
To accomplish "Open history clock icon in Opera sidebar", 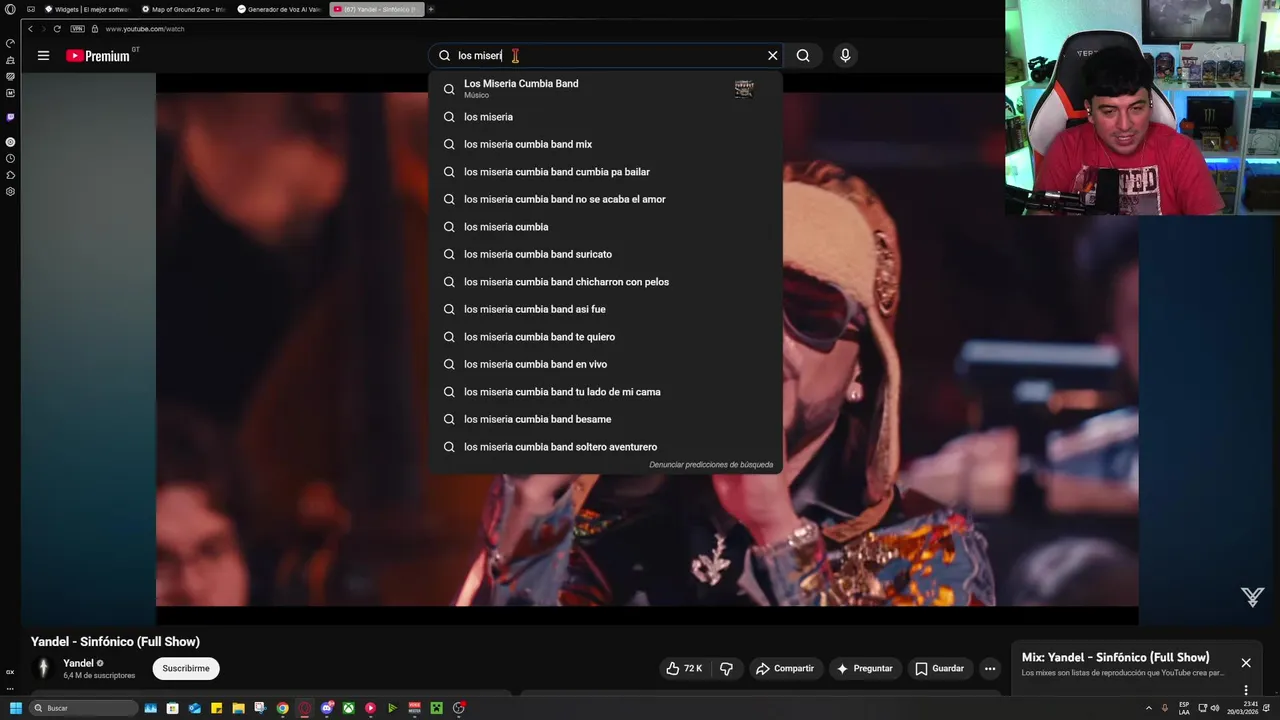I will click(10, 159).
